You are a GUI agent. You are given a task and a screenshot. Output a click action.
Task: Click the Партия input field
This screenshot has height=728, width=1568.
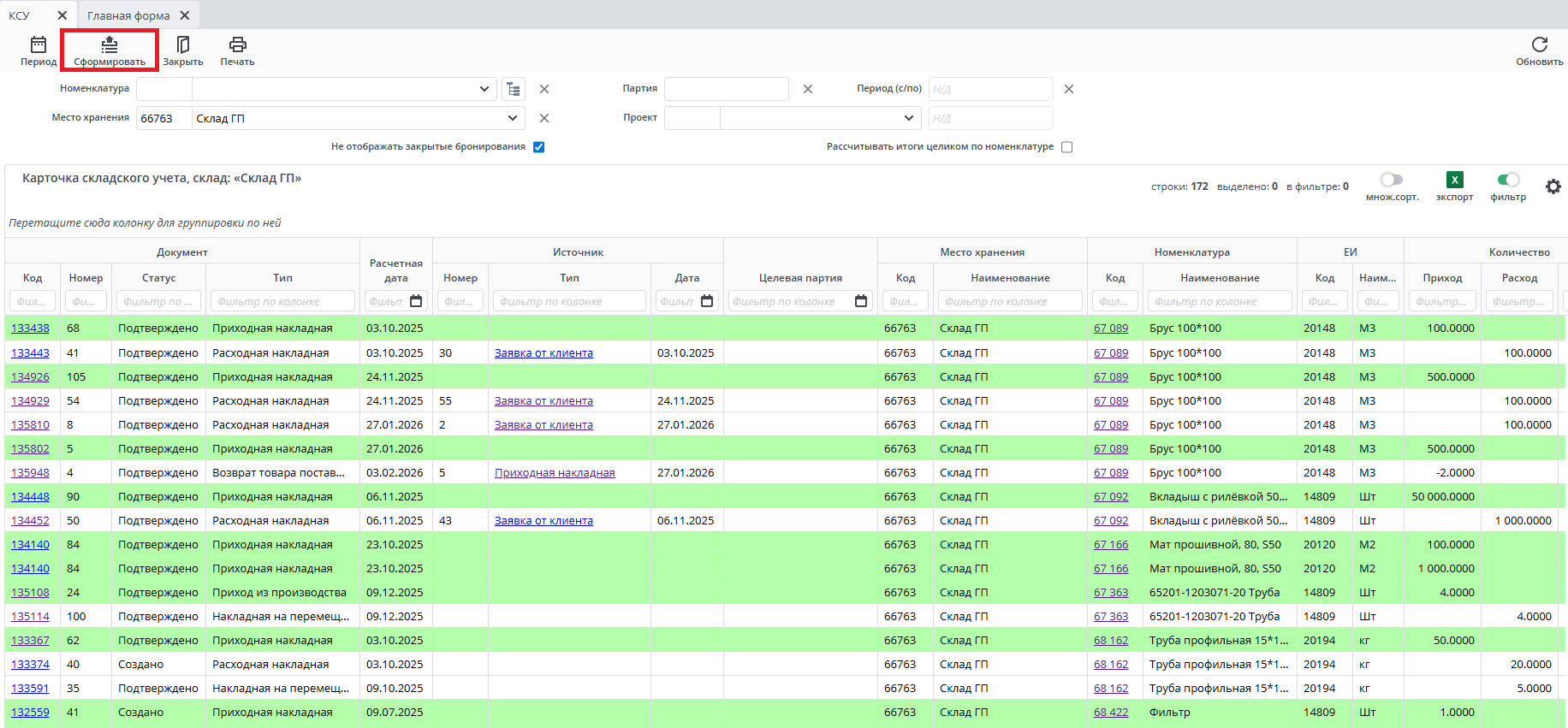[726, 89]
